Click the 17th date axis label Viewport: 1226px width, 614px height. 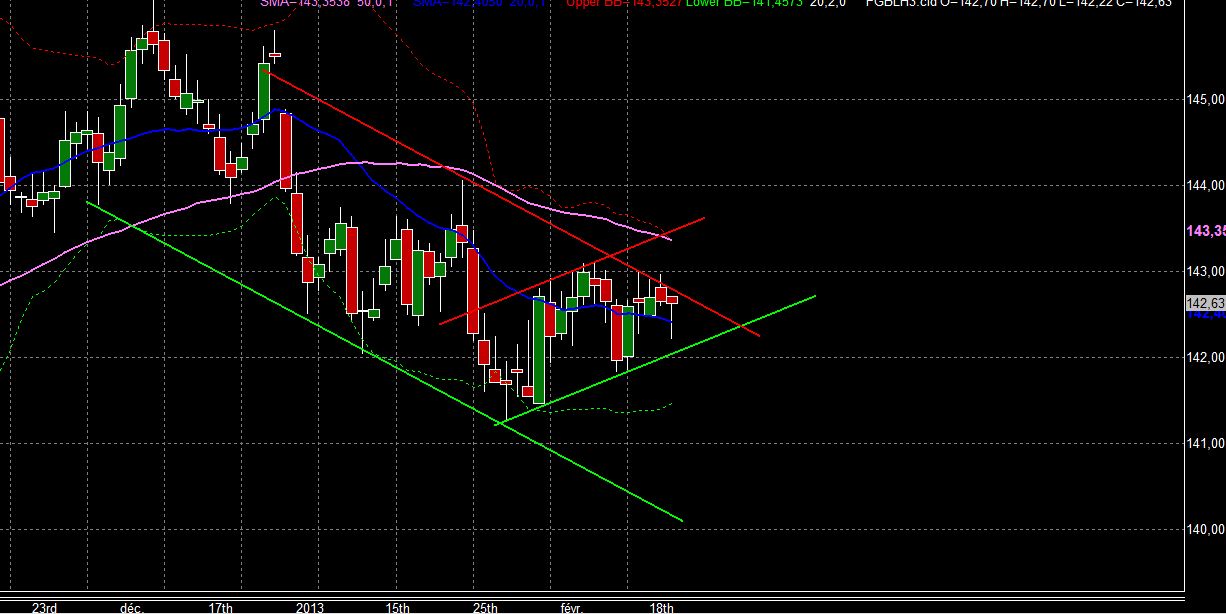[x=221, y=607]
